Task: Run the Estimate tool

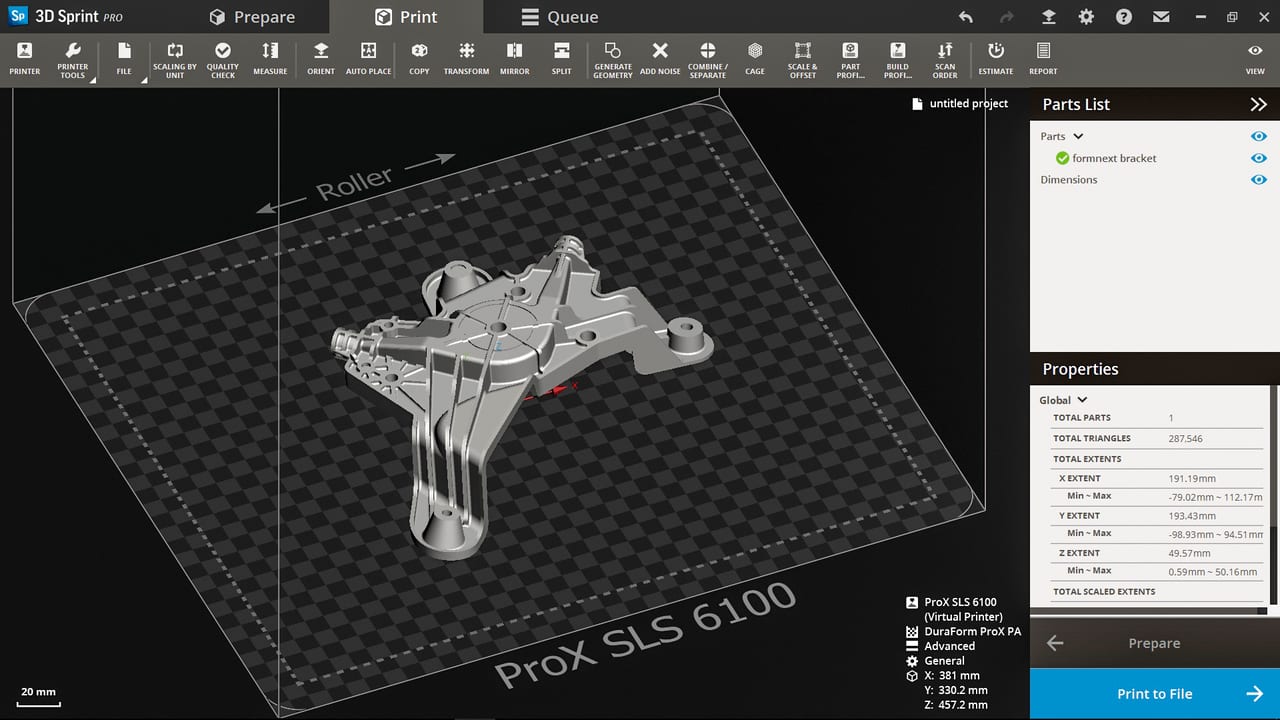Action: [x=995, y=58]
